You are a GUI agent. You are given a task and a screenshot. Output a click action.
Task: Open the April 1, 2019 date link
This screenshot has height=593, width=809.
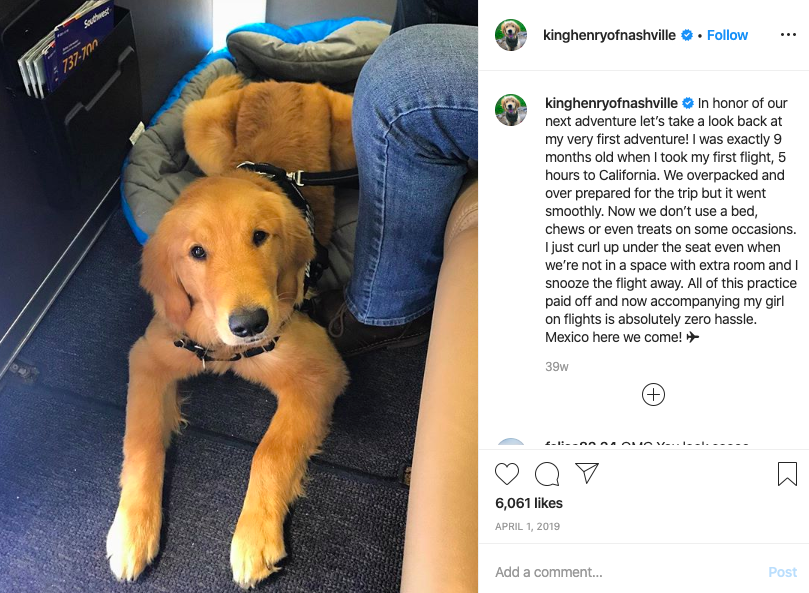point(527,526)
